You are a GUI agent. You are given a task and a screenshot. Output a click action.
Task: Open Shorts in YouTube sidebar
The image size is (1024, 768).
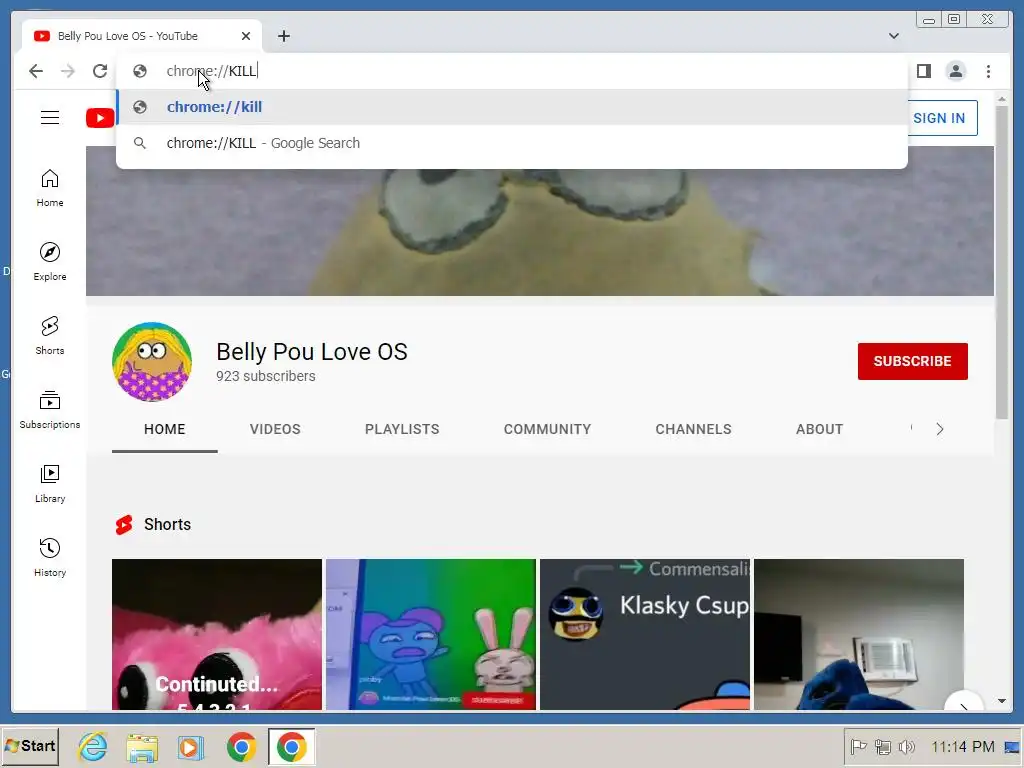click(x=50, y=336)
